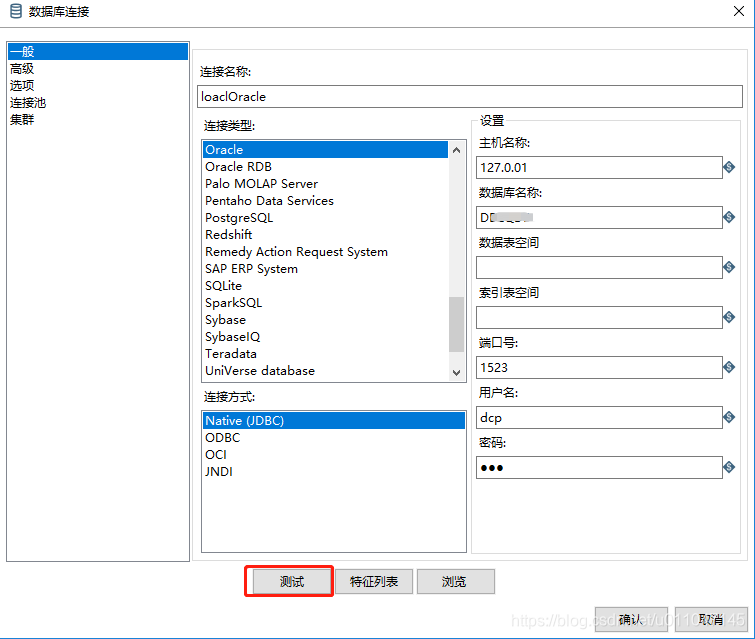Select SAP ERP System in the list
This screenshot has height=639, width=755.
coord(325,269)
